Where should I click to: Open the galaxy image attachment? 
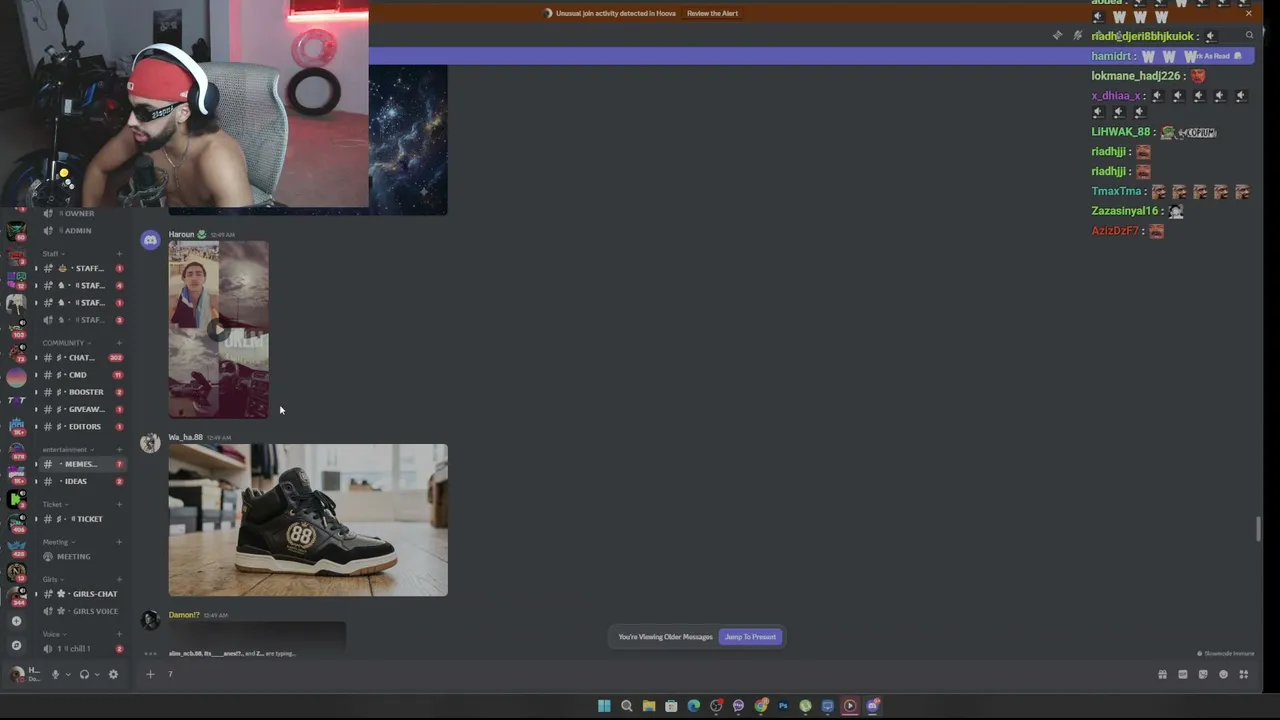[408, 140]
